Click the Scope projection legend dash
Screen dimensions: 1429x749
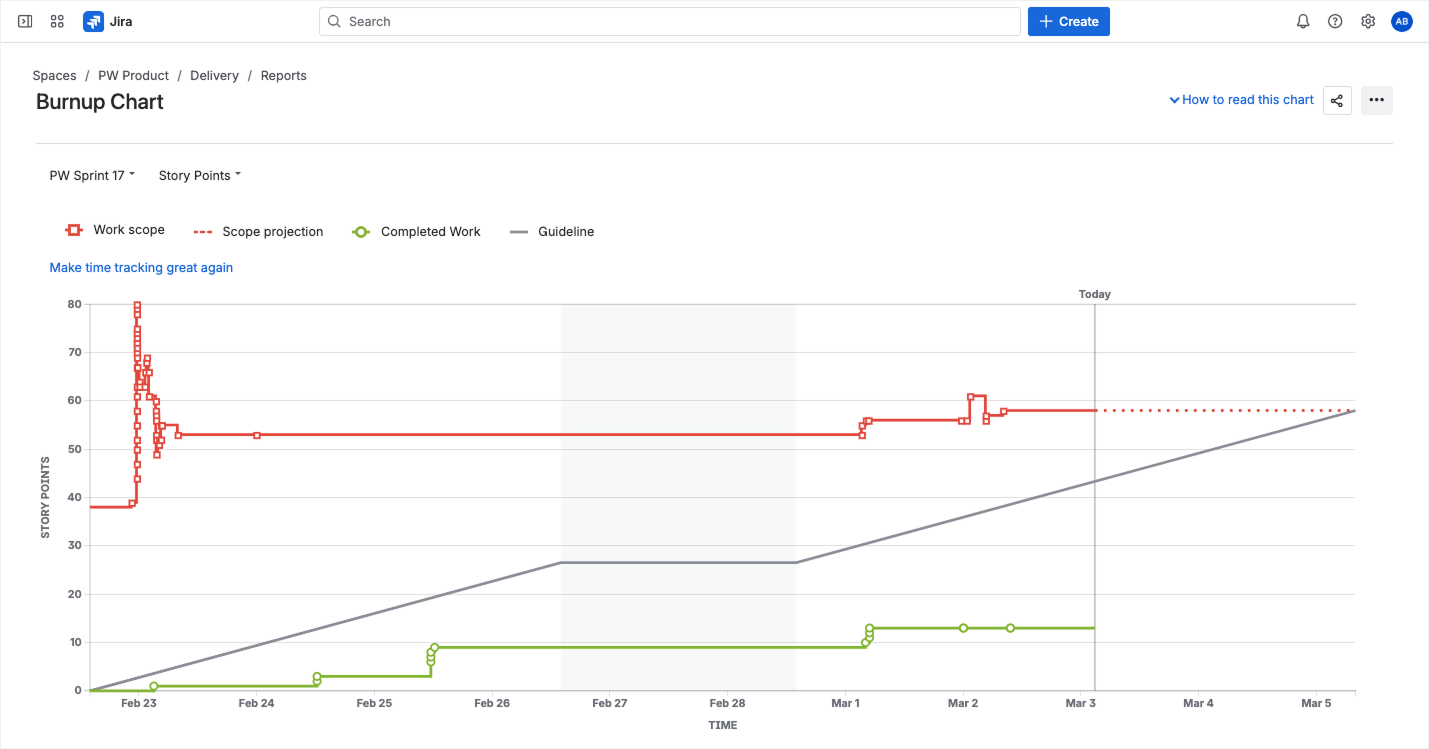tap(203, 232)
